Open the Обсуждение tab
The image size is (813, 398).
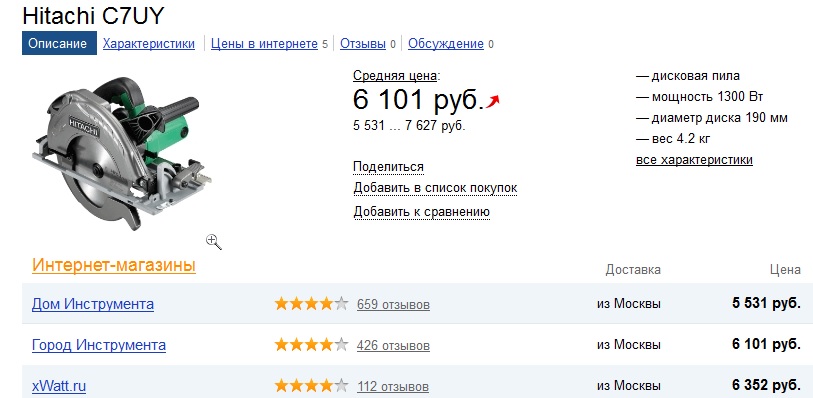coord(446,44)
